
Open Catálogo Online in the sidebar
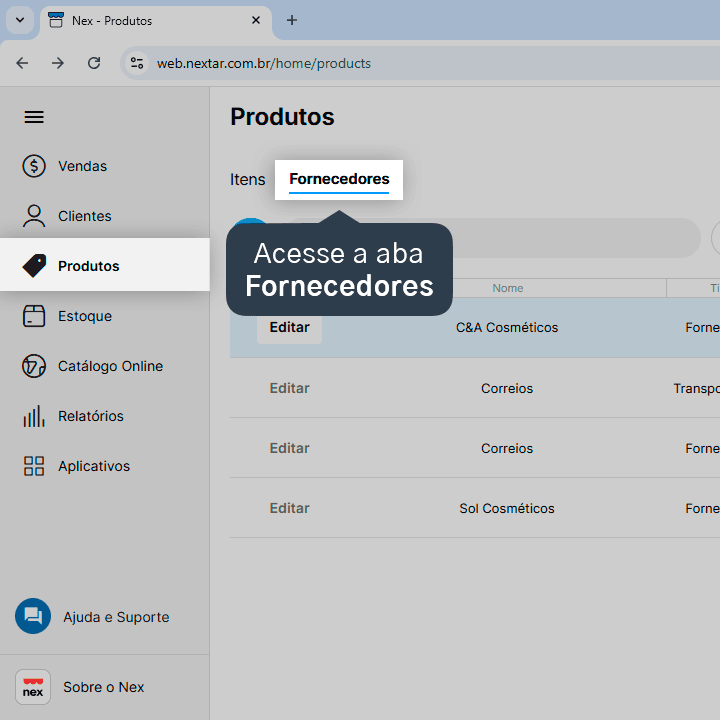click(x=105, y=366)
